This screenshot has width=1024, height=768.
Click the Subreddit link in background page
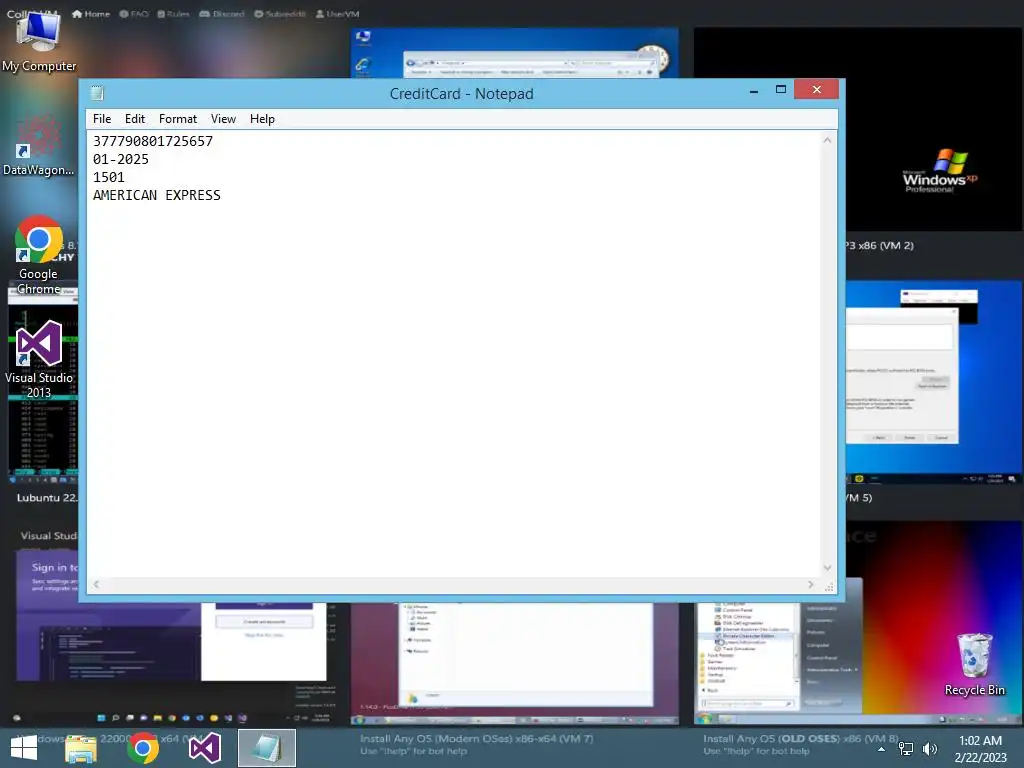(x=280, y=14)
